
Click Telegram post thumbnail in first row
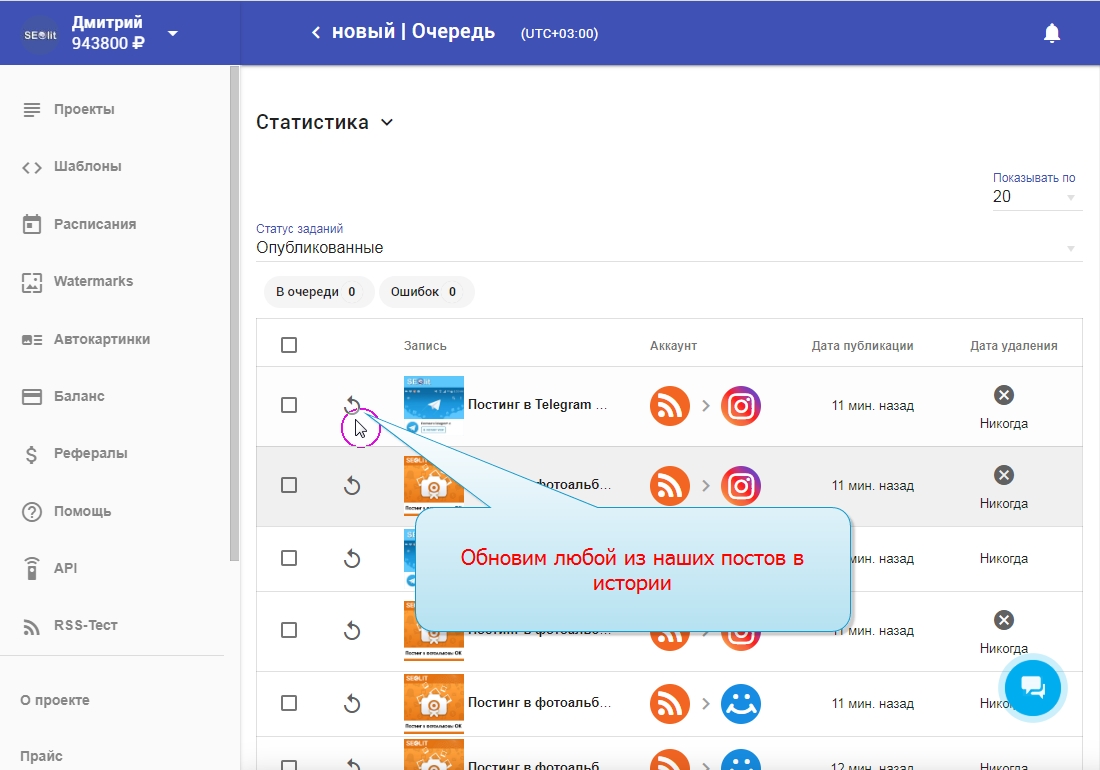point(433,404)
